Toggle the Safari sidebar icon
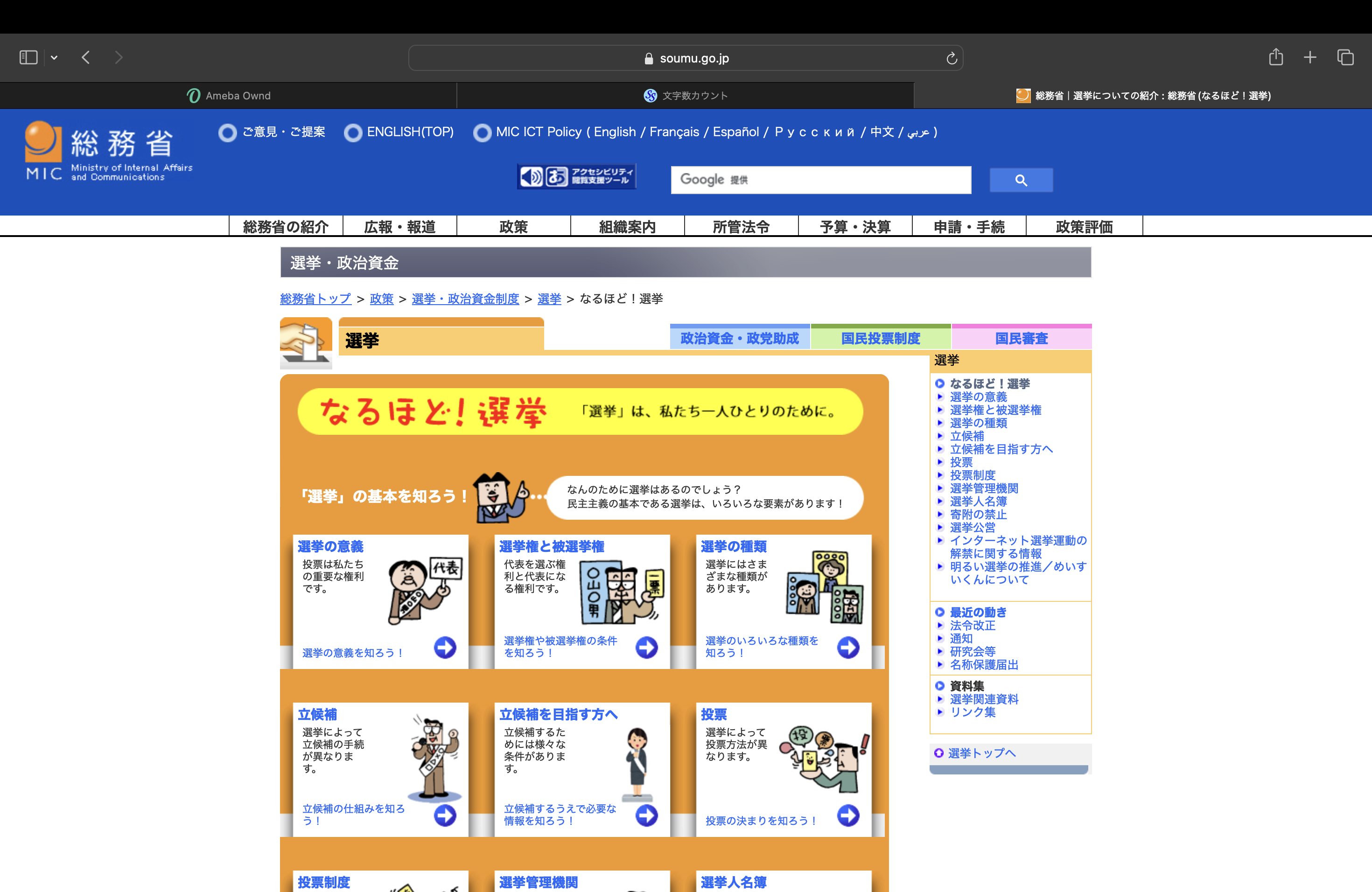Screen dimensions: 1372x892 [28, 58]
